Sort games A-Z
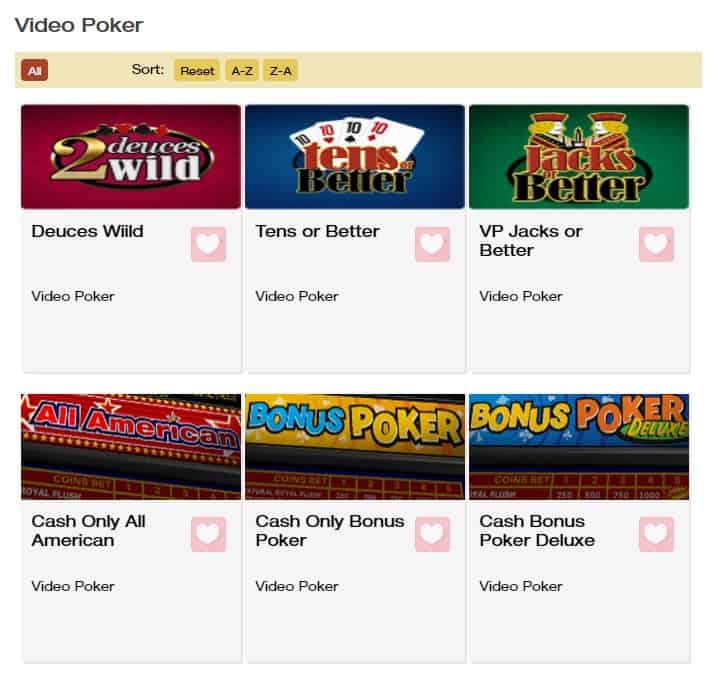 click(242, 70)
